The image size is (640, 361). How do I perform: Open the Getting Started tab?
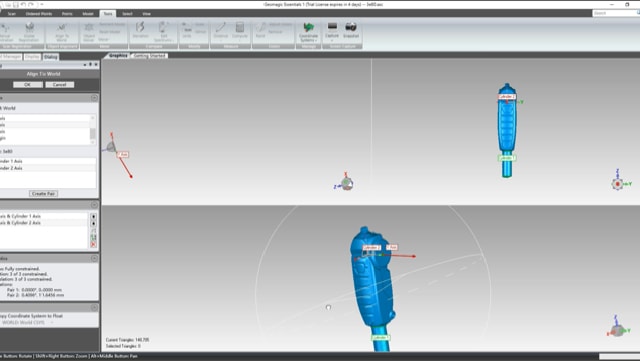(149, 56)
